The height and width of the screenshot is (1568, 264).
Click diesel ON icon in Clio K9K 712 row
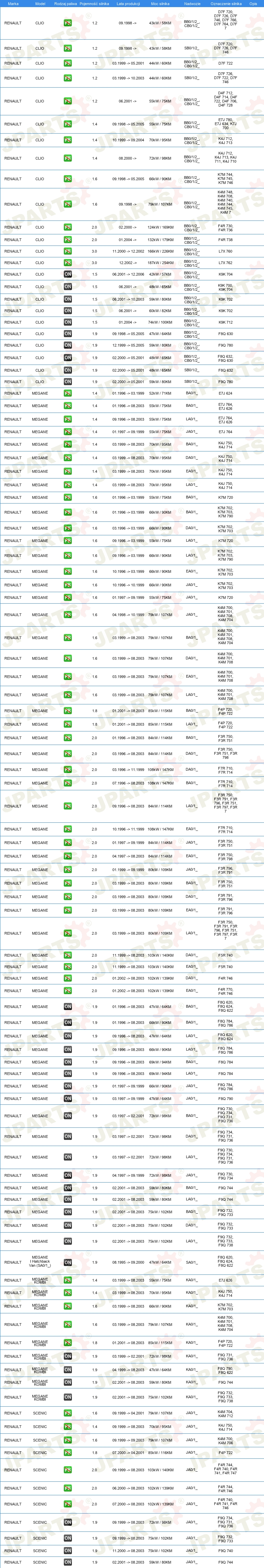point(68,322)
